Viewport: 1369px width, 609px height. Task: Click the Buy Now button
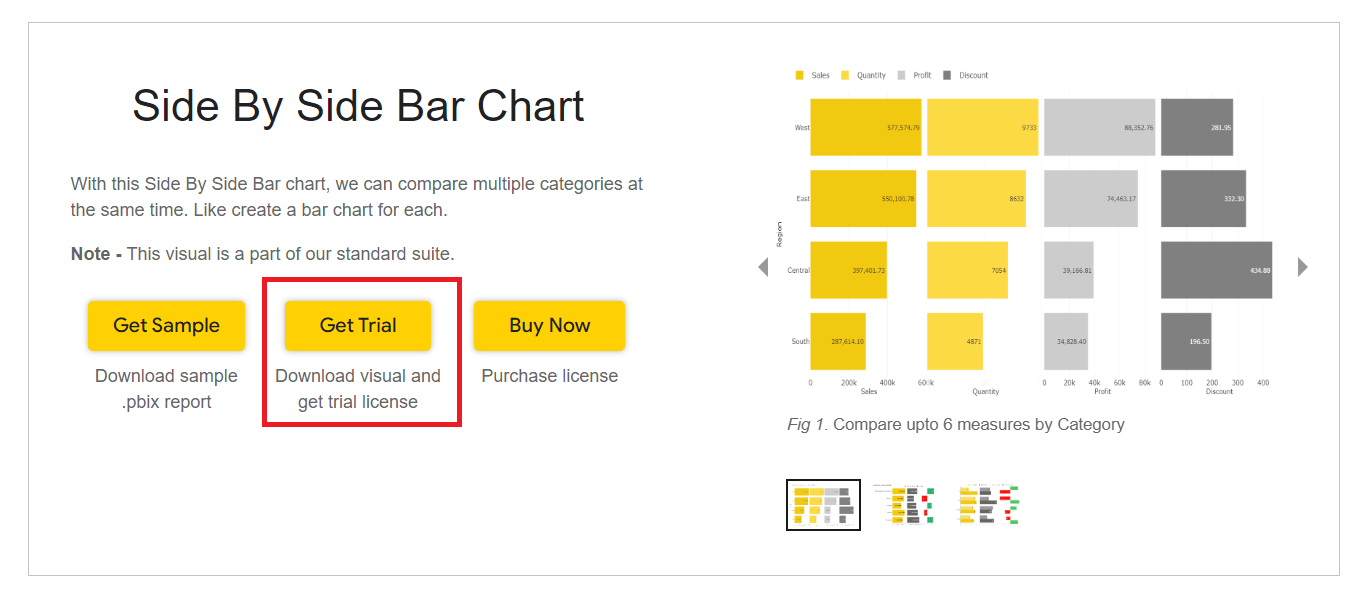[549, 326]
